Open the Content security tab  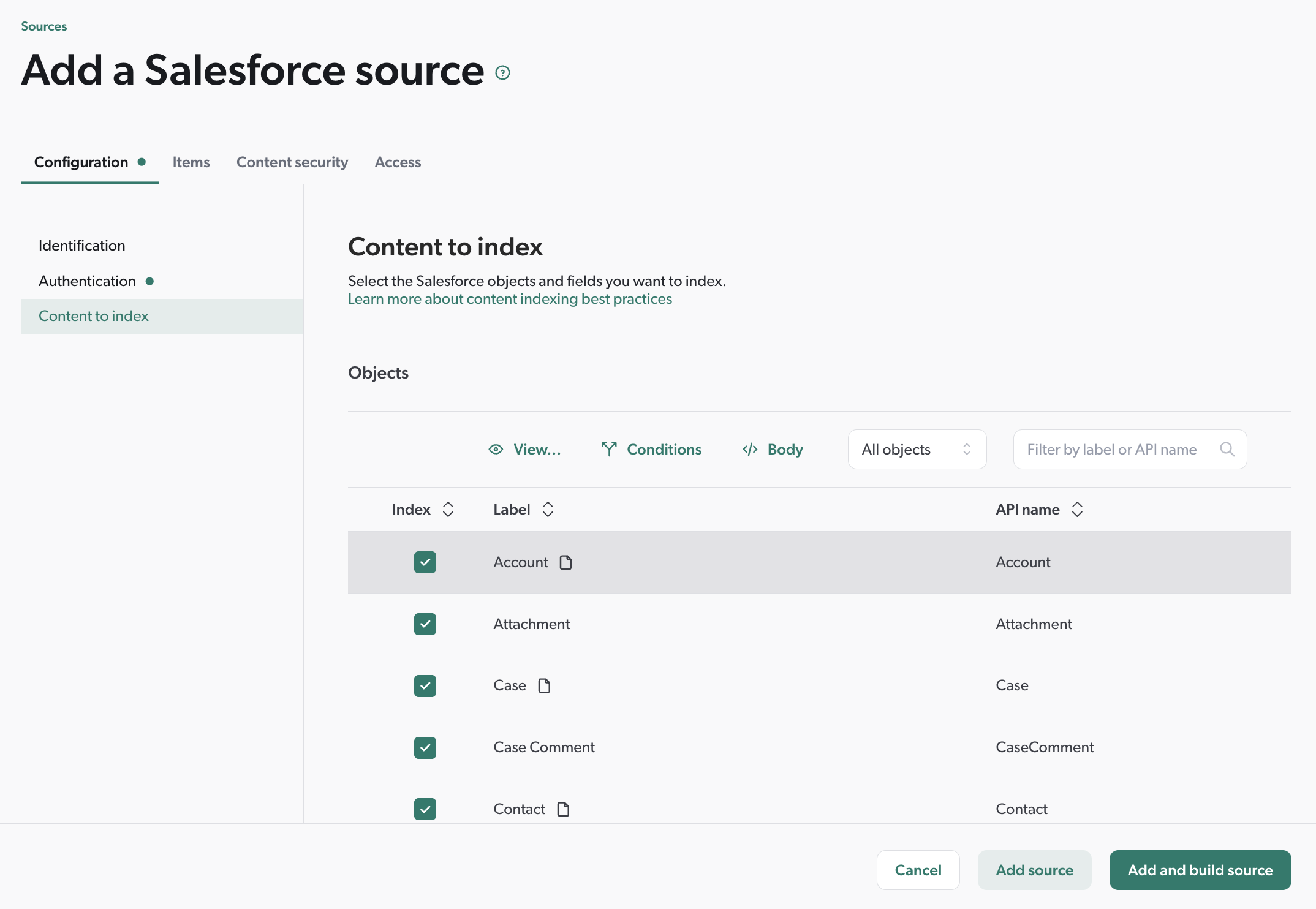292,162
